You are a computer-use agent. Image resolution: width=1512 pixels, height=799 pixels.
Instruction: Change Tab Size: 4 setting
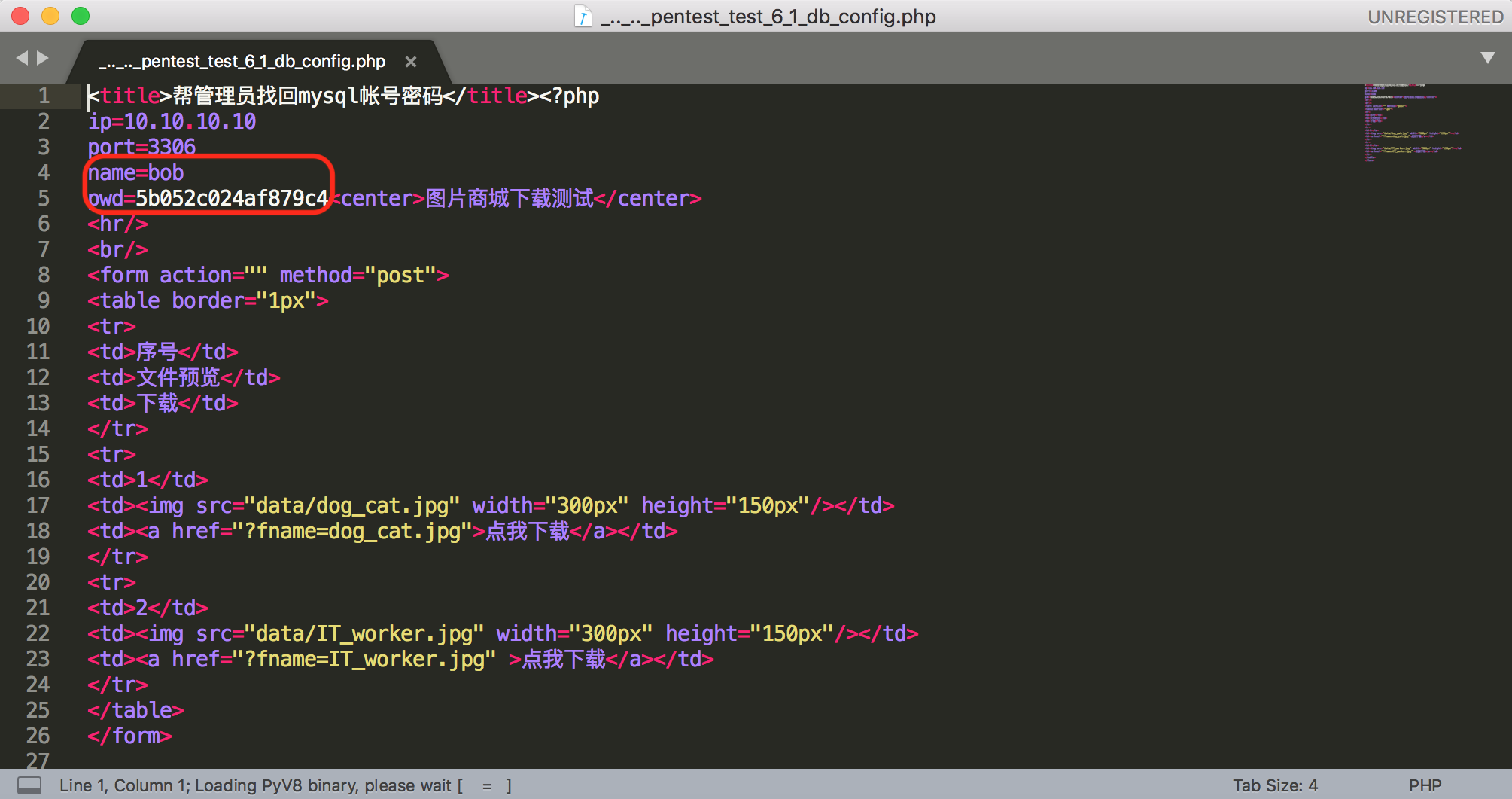click(x=1275, y=785)
